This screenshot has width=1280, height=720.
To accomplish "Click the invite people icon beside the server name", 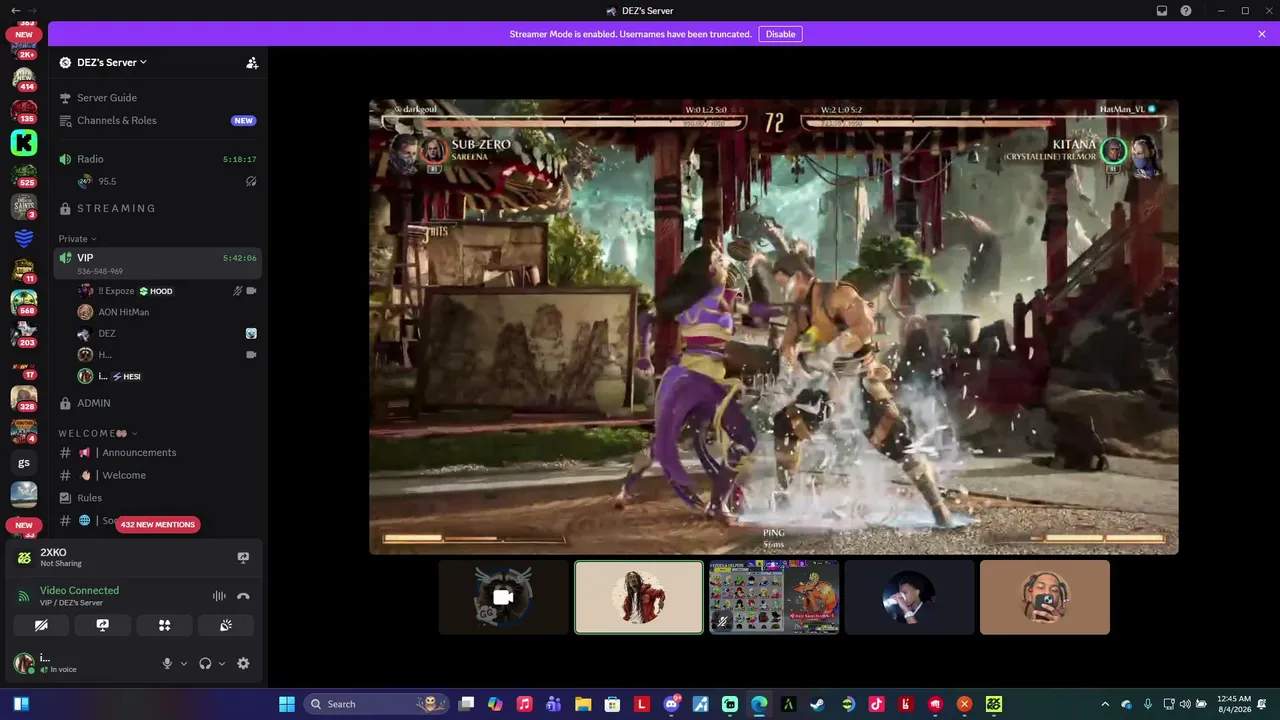I will pos(252,63).
